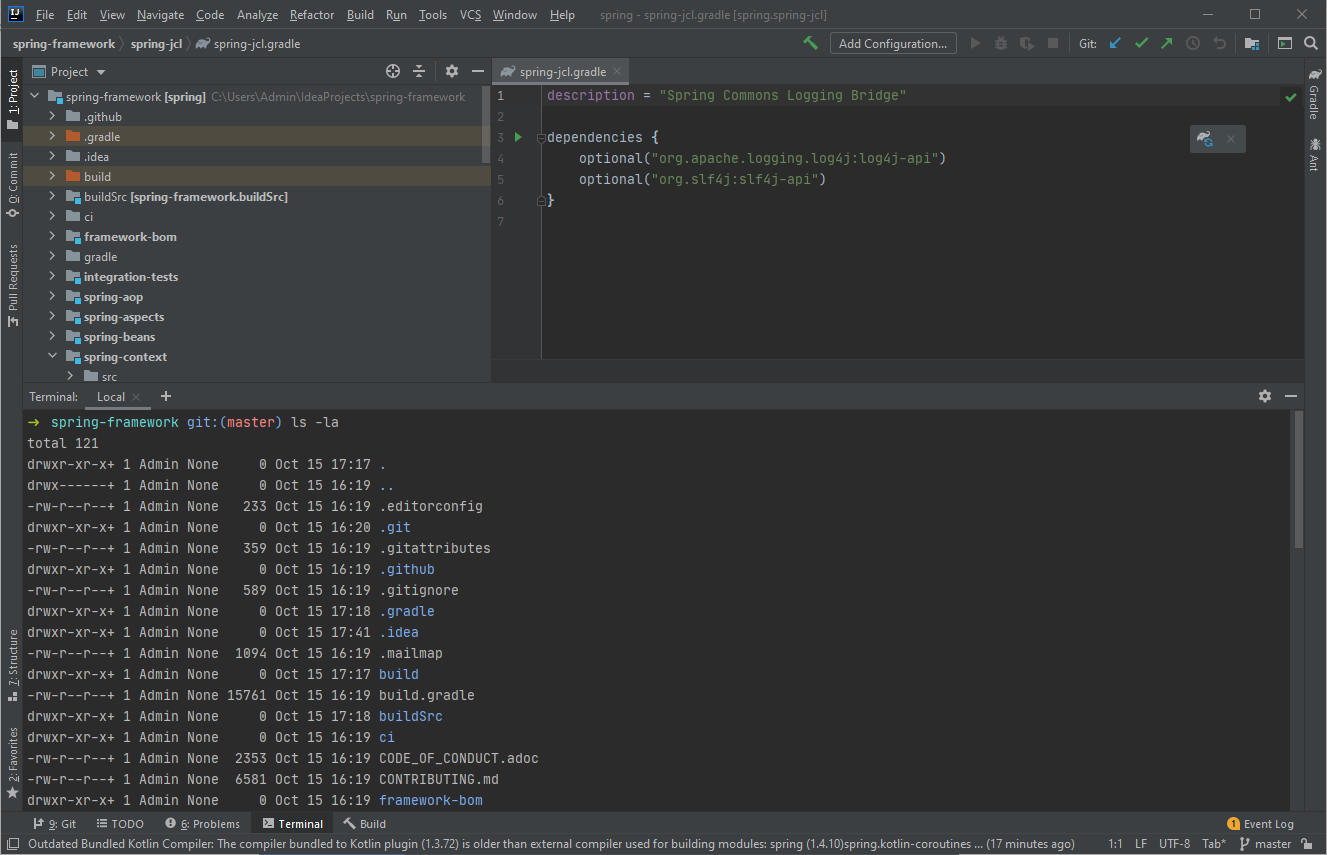Open the Refactor menu
The image size is (1327, 855).
tap(311, 14)
